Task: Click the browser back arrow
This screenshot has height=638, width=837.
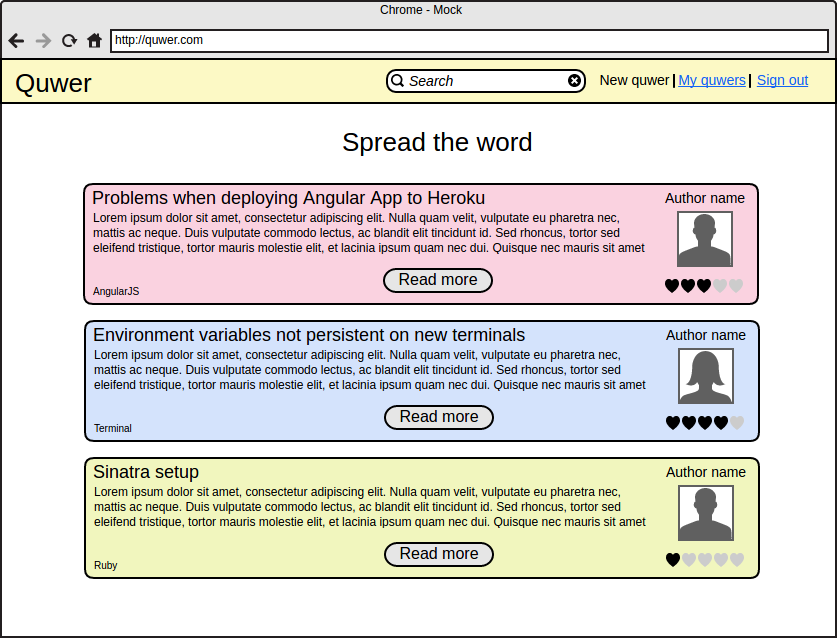Action: [x=17, y=41]
